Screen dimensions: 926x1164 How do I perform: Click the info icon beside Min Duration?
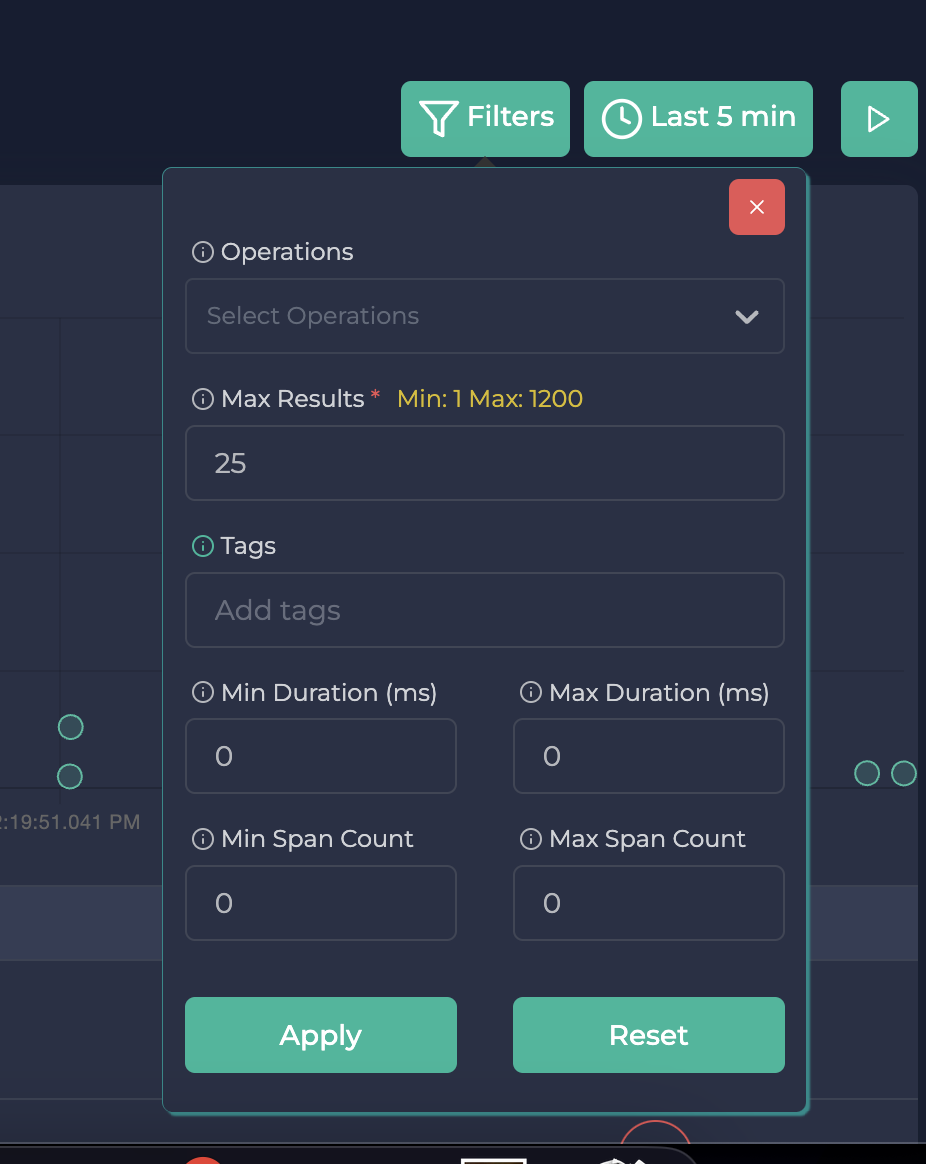click(x=202, y=693)
